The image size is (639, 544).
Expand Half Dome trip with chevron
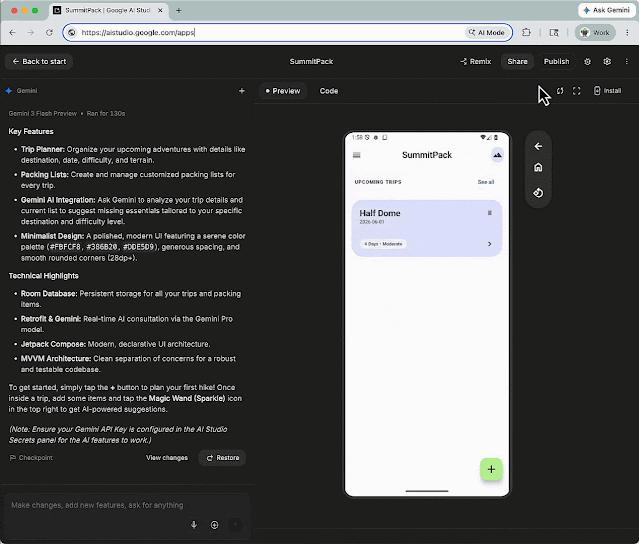pos(490,244)
